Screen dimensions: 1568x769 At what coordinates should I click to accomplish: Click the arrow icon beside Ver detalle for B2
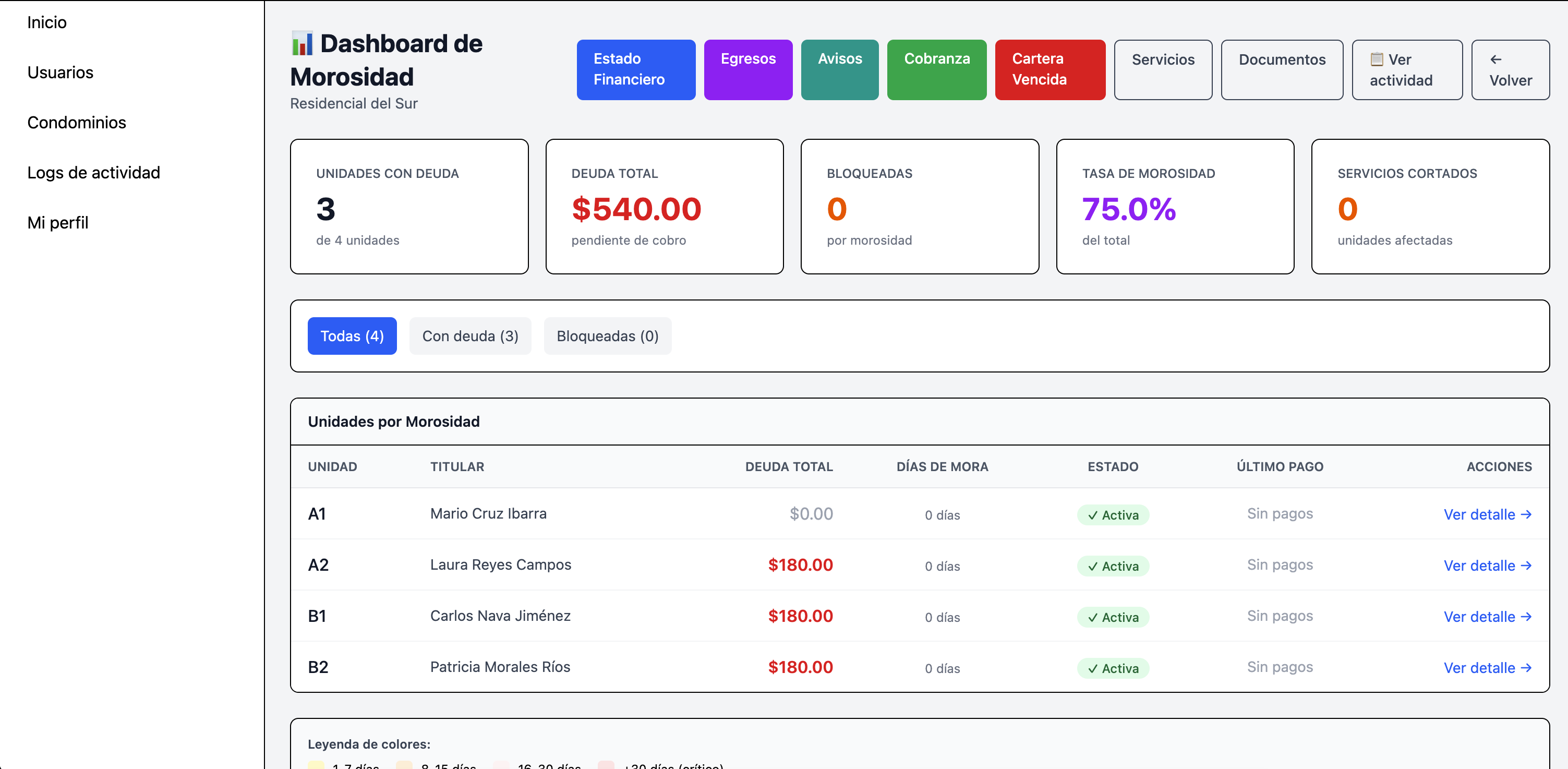point(1527,668)
